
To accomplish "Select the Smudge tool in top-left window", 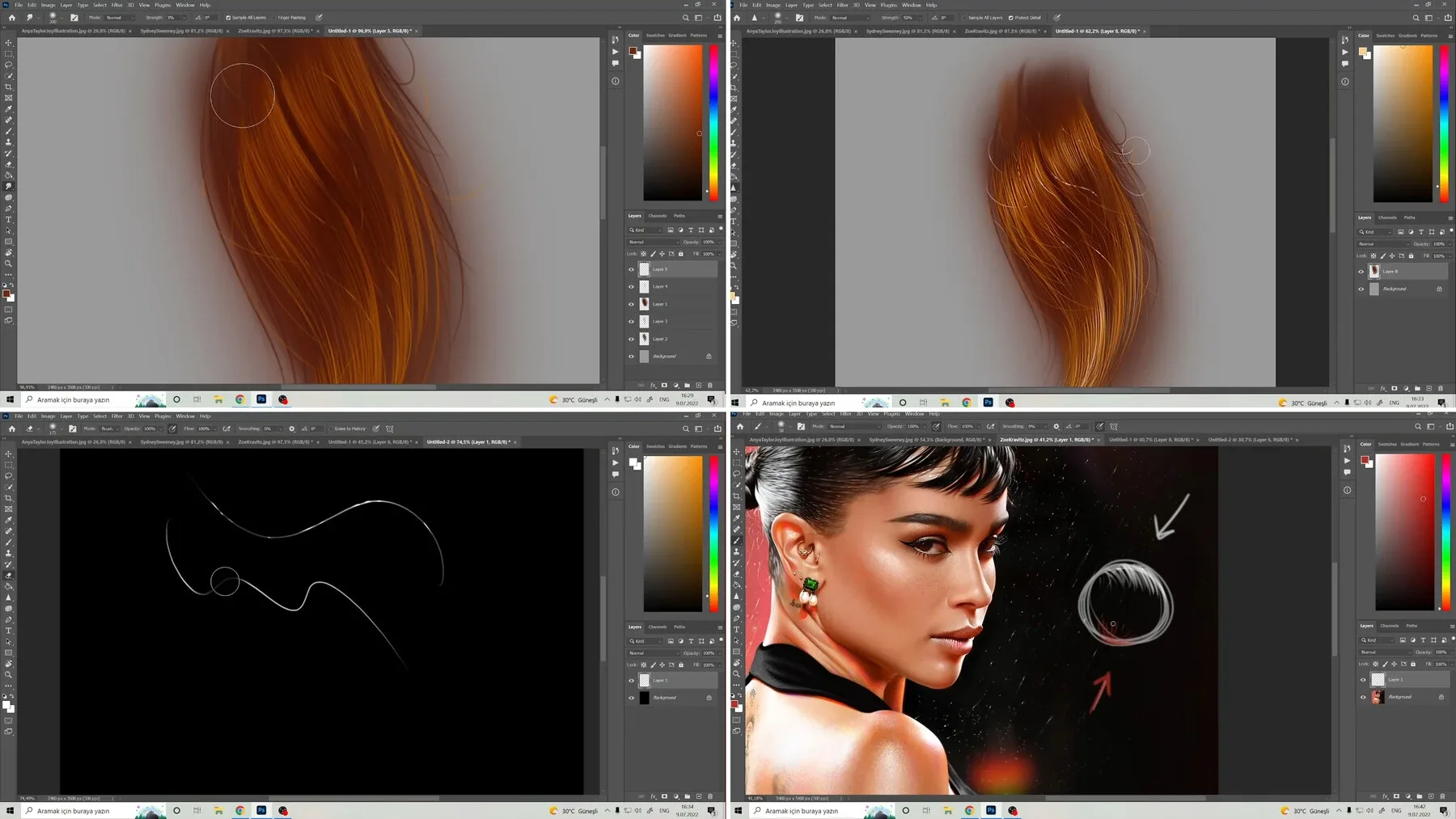I will 9,187.
